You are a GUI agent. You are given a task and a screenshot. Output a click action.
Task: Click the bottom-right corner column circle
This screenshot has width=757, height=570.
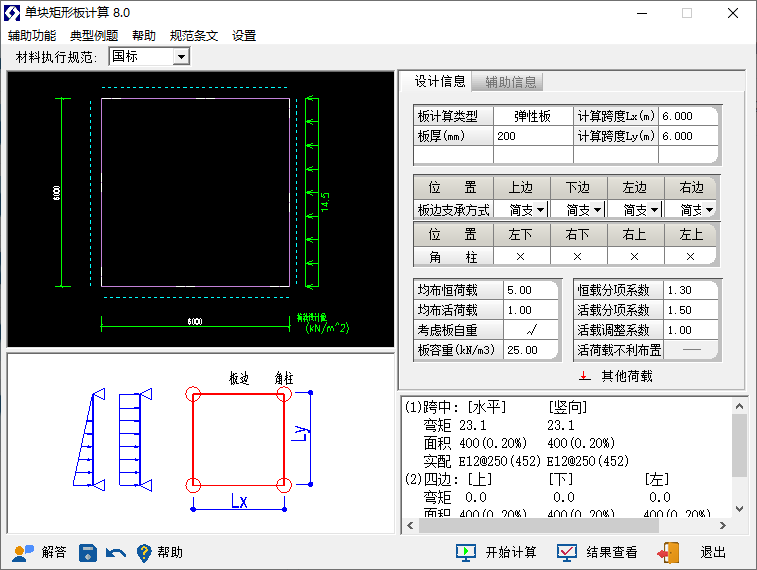point(284,485)
